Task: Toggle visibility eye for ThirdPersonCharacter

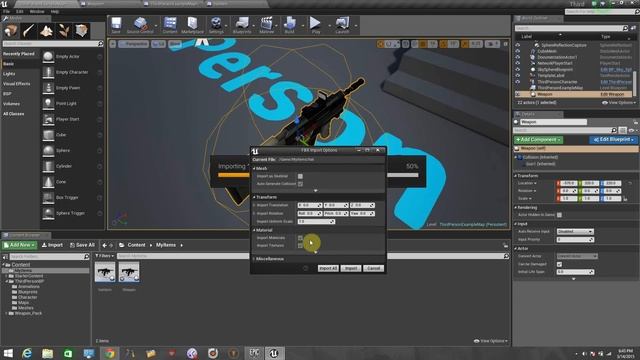Action: click(x=518, y=82)
